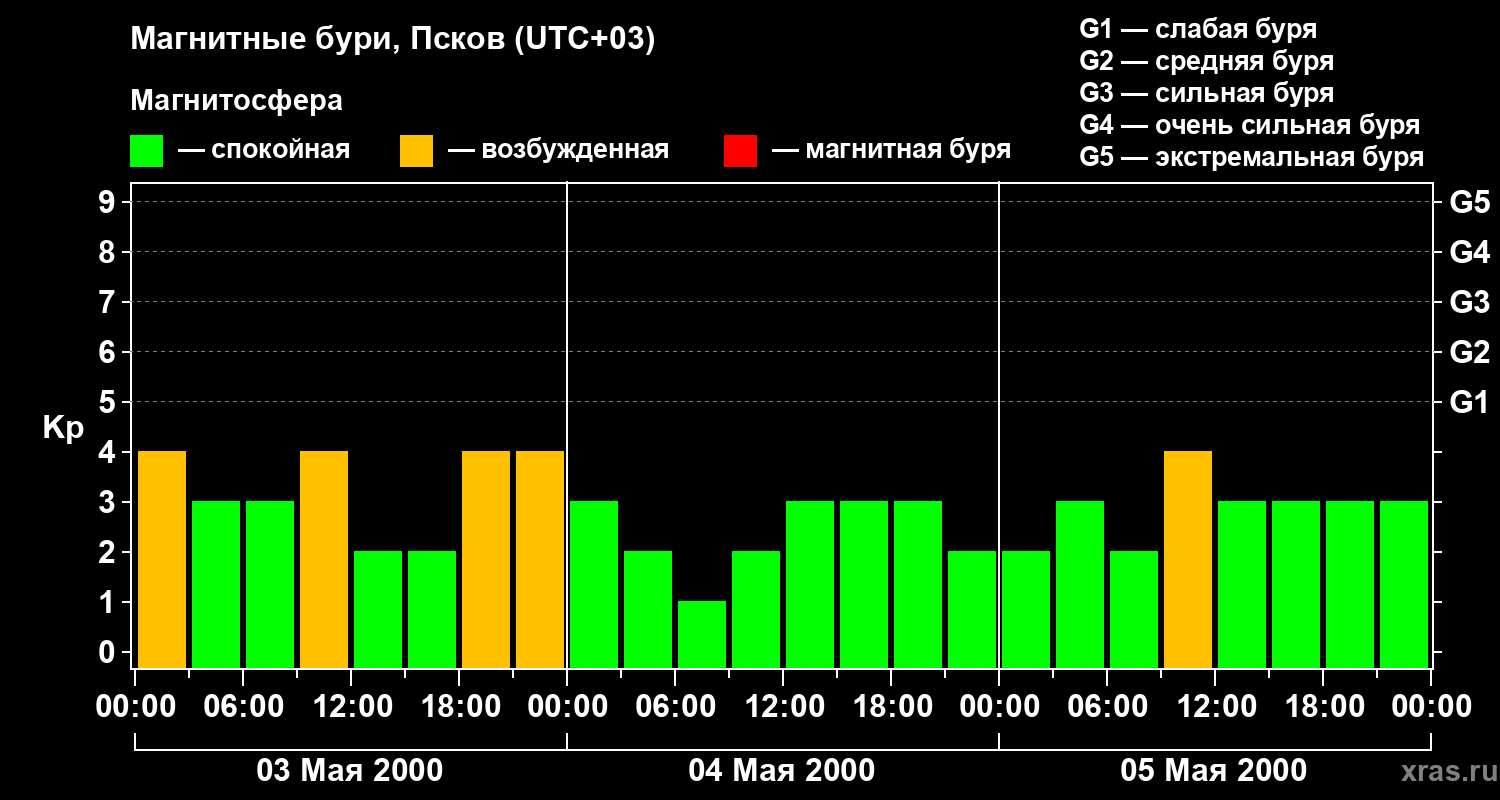Click the '05 Мая 2000' date label
Image resolution: width=1500 pixels, height=800 pixels.
[1213, 770]
